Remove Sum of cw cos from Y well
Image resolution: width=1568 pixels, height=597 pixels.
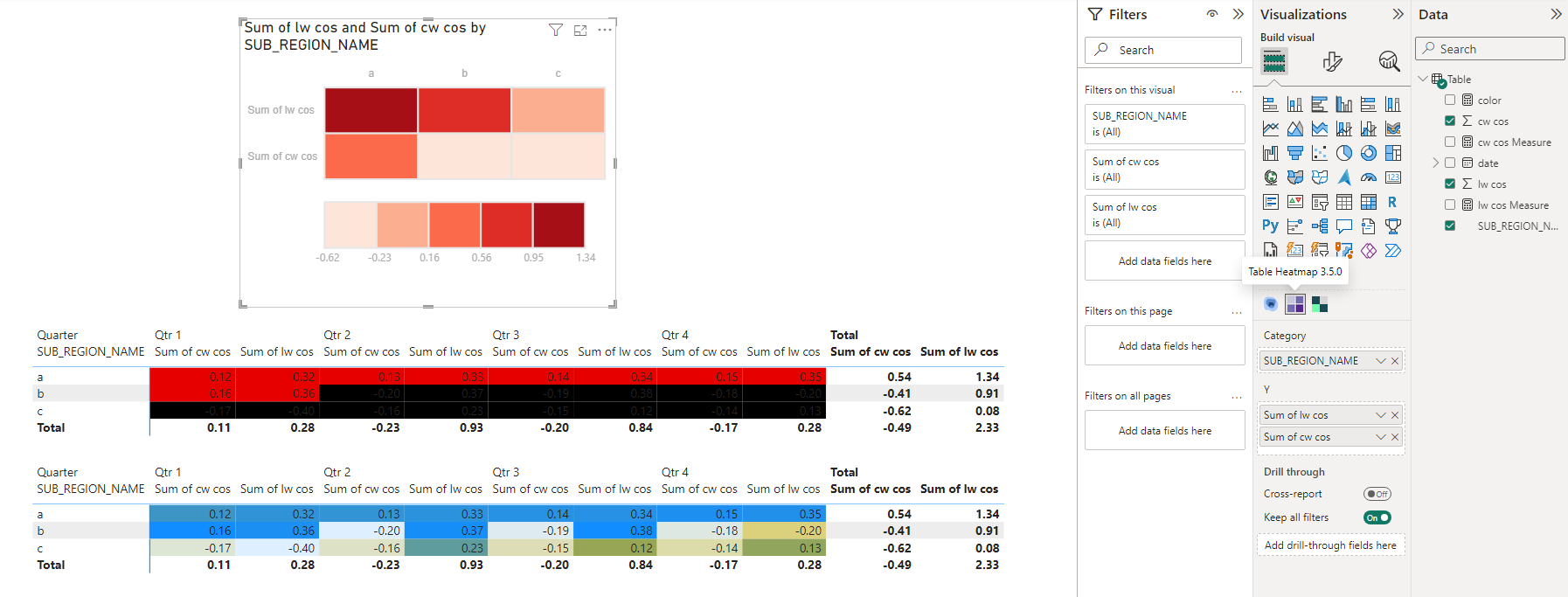pos(1395,437)
